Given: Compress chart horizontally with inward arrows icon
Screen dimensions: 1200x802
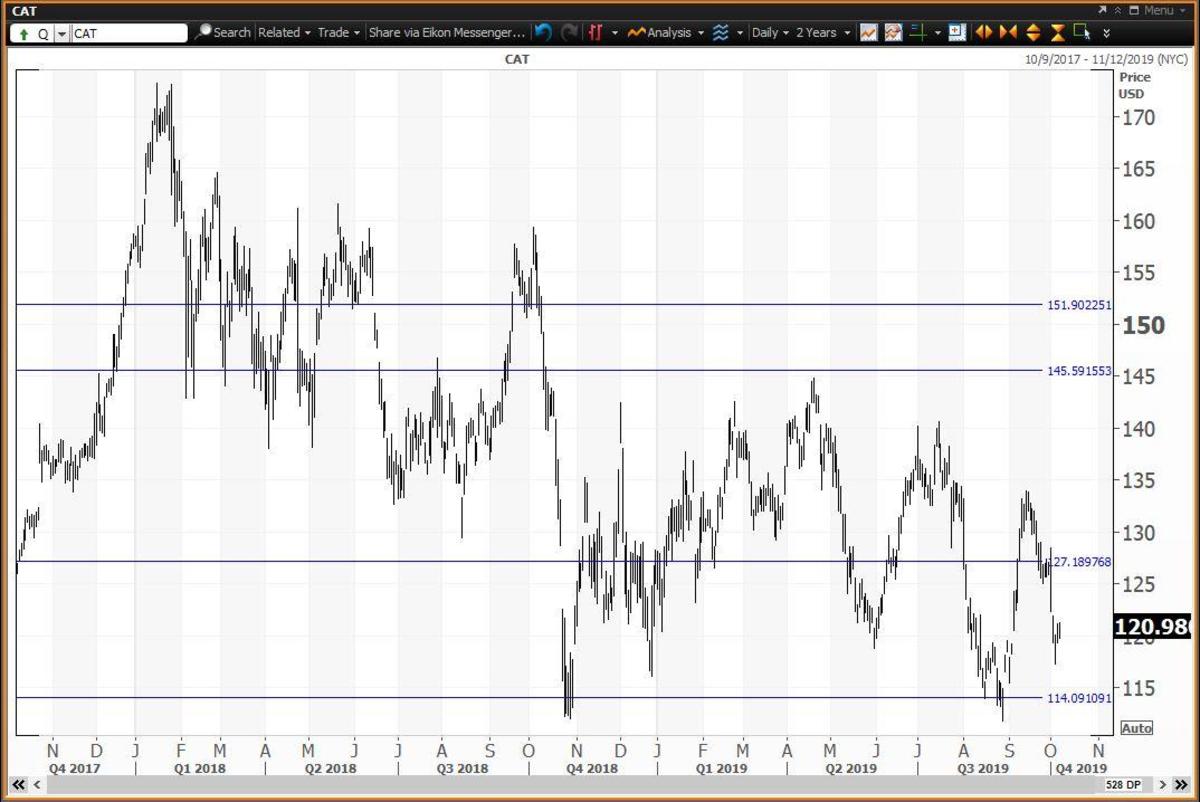Looking at the screenshot, I should [1008, 33].
